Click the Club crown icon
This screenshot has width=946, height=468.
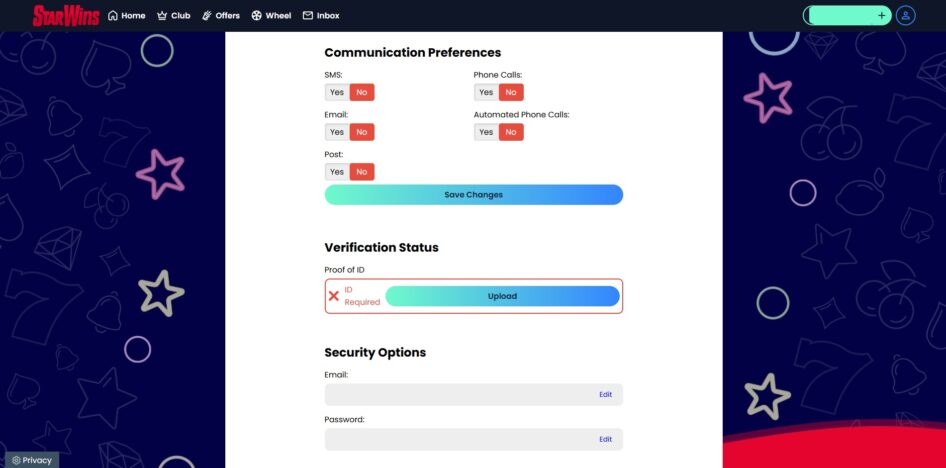point(162,16)
